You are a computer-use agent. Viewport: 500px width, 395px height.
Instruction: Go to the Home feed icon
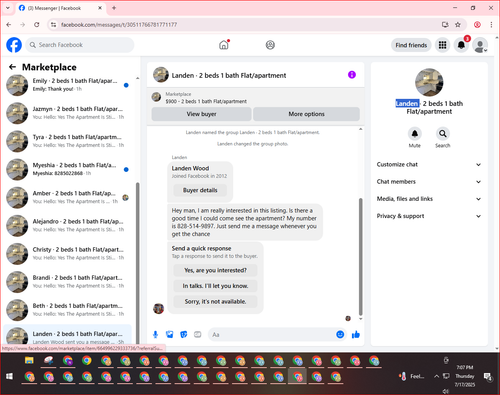[x=224, y=45]
